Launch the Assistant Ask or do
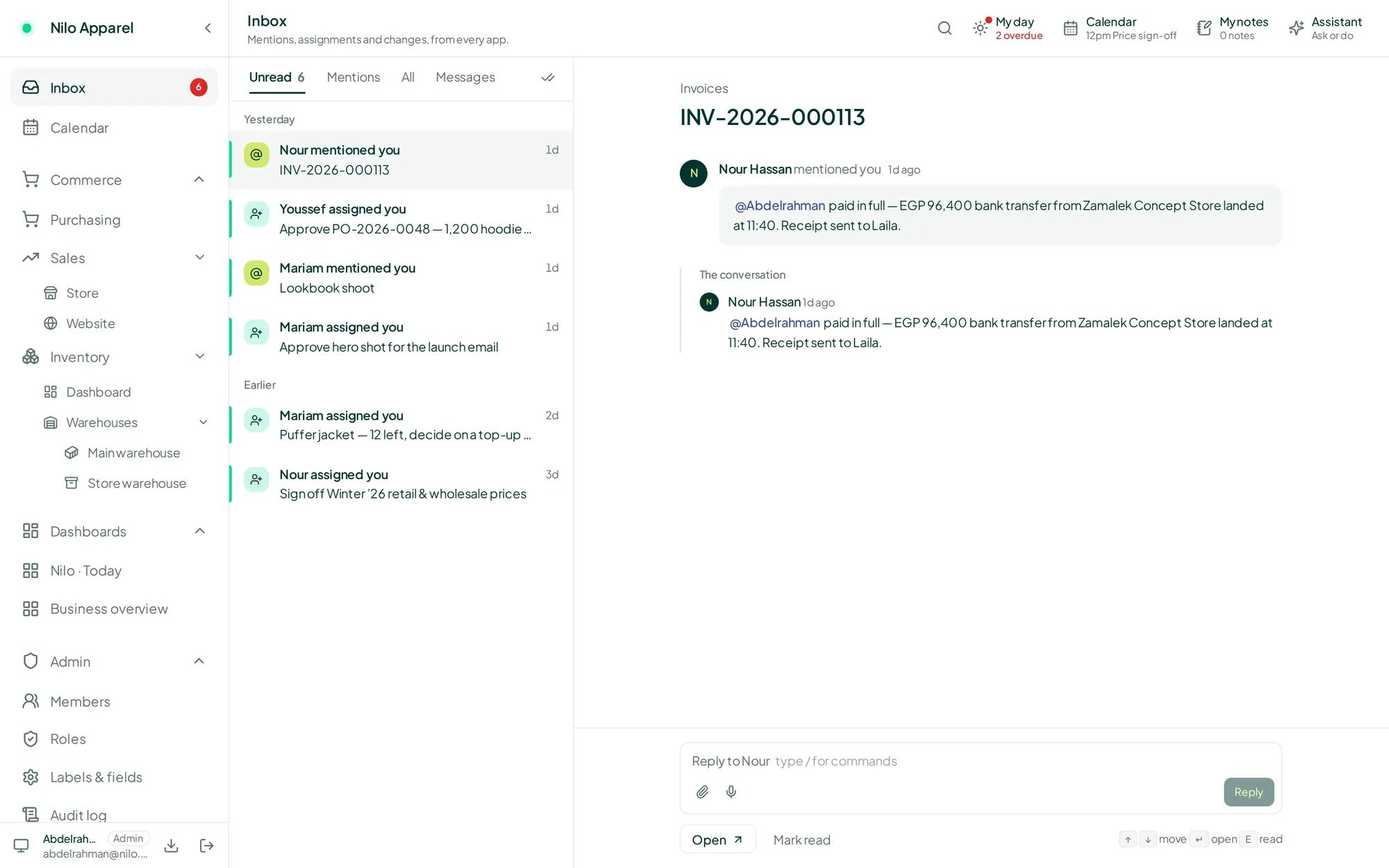 [x=1325, y=28]
